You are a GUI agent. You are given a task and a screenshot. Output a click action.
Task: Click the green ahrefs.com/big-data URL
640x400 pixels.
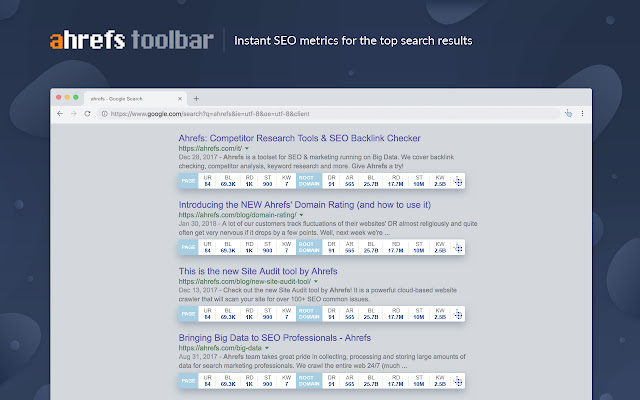coord(220,348)
